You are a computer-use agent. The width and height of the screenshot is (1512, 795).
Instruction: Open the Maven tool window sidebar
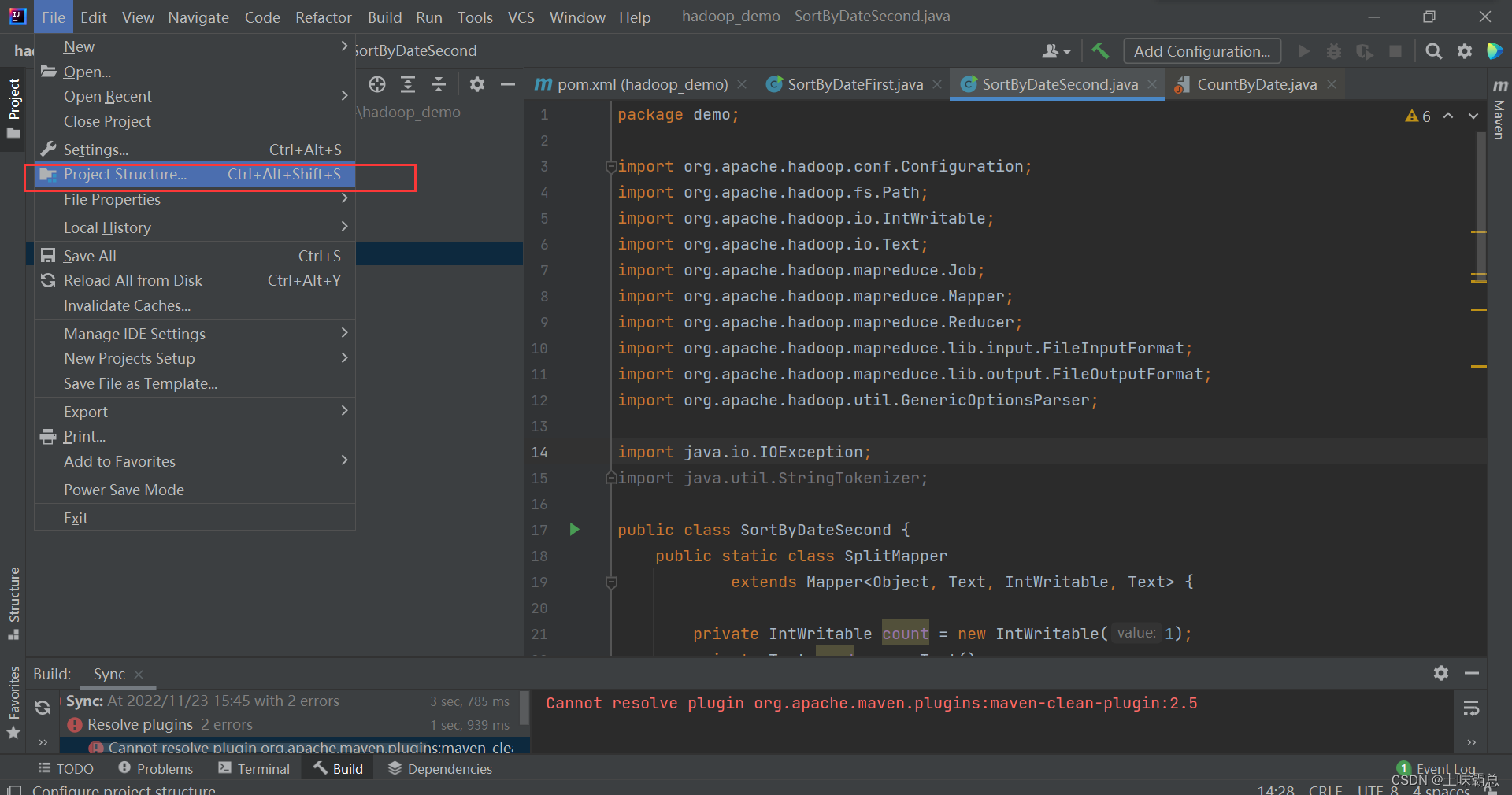point(1499,109)
